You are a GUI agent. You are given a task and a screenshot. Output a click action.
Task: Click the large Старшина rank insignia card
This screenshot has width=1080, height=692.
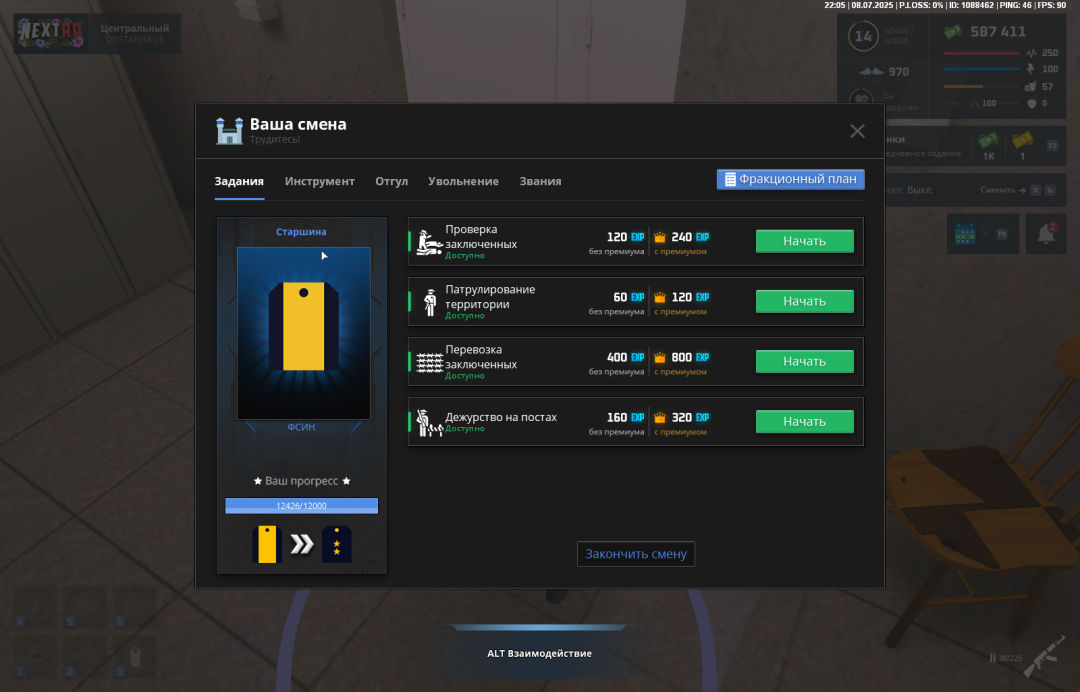coord(304,333)
